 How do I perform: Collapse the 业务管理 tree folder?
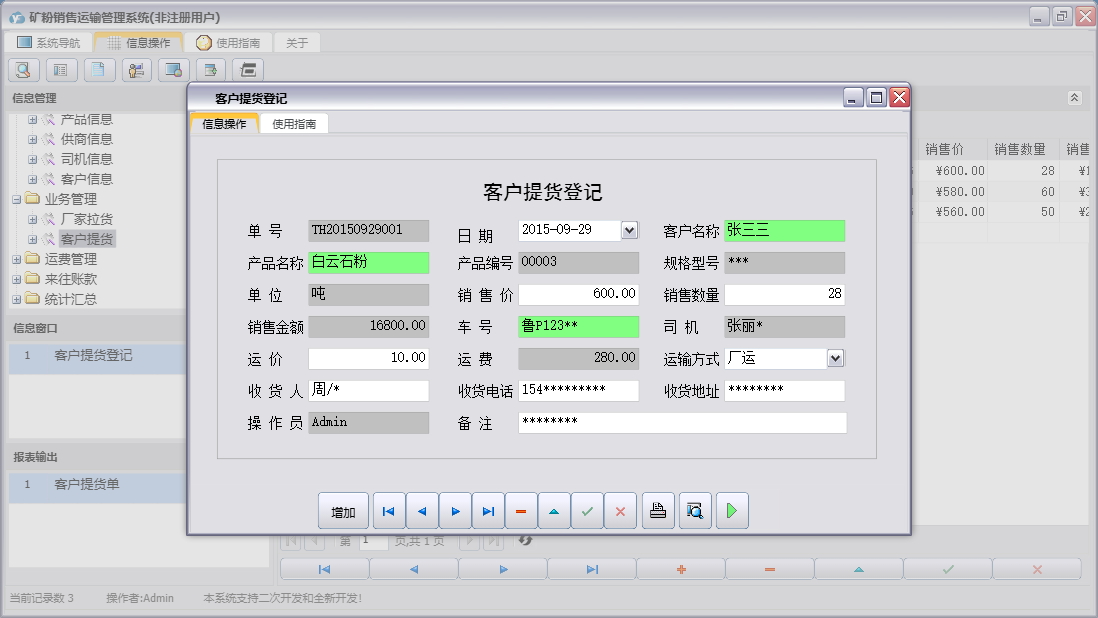click(x=17, y=199)
